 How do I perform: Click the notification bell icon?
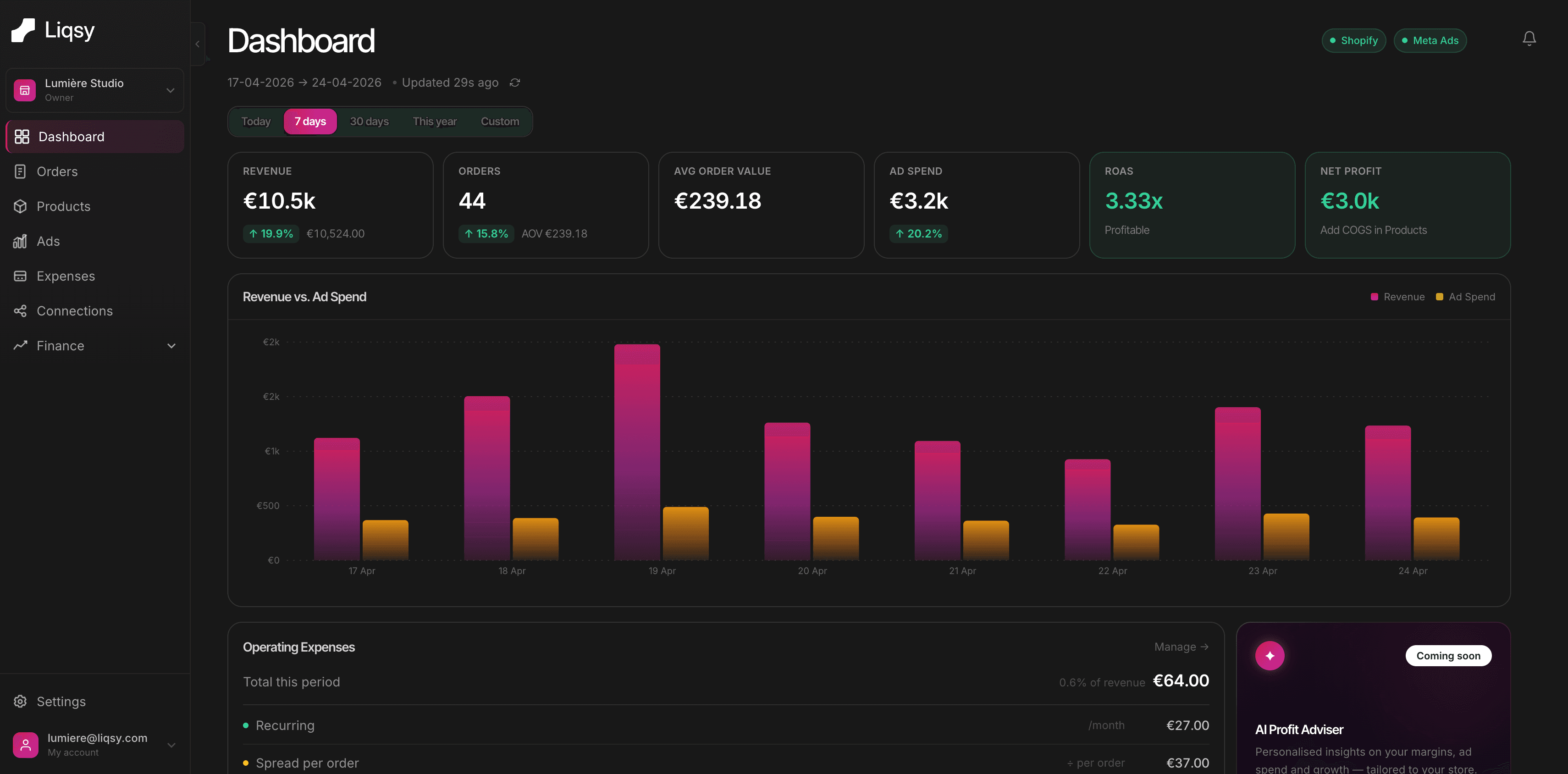[1529, 39]
